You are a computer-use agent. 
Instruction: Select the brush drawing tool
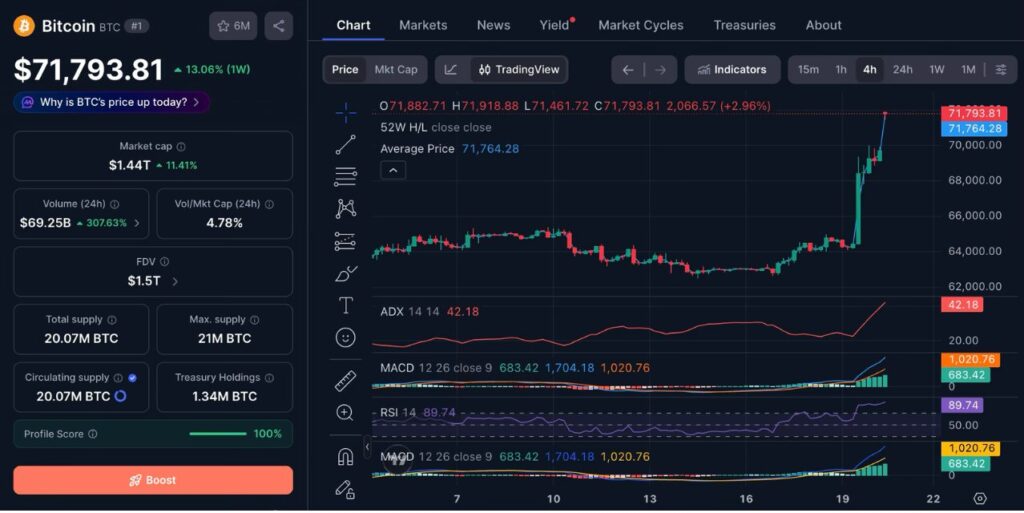345,273
